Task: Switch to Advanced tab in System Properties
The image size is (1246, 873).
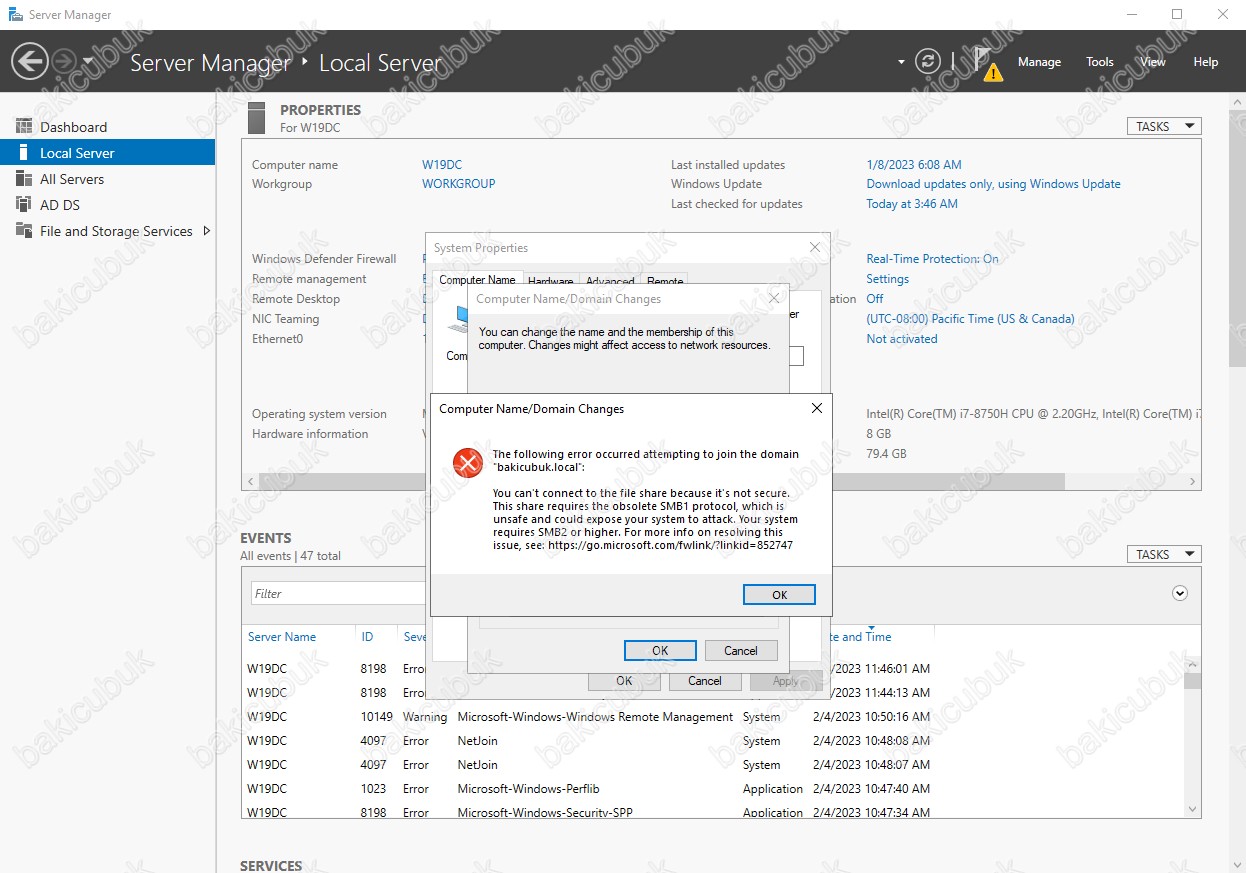Action: [x=610, y=281]
